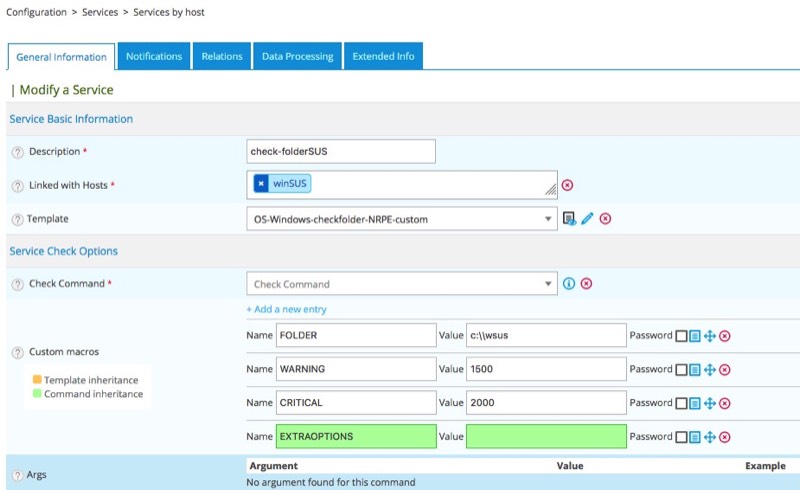Image resolution: width=800 pixels, height=490 pixels.
Task: Click the view template details icon
Action: 569,218
